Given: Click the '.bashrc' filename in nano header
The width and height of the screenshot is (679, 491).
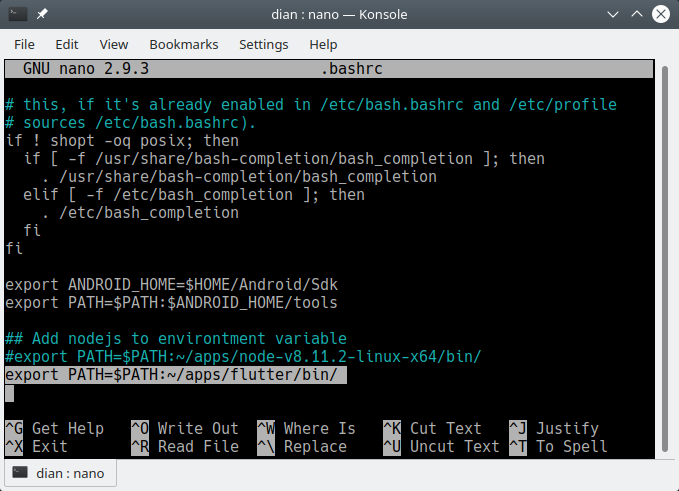Looking at the screenshot, I should tap(351, 69).
